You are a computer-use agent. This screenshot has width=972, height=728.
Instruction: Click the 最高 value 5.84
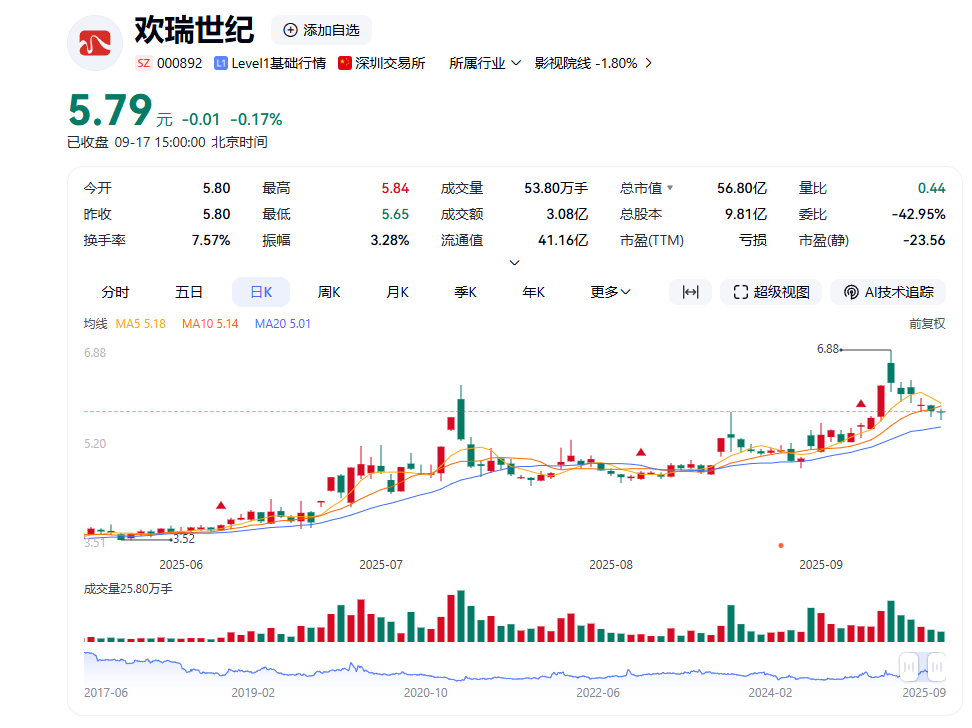tap(395, 188)
